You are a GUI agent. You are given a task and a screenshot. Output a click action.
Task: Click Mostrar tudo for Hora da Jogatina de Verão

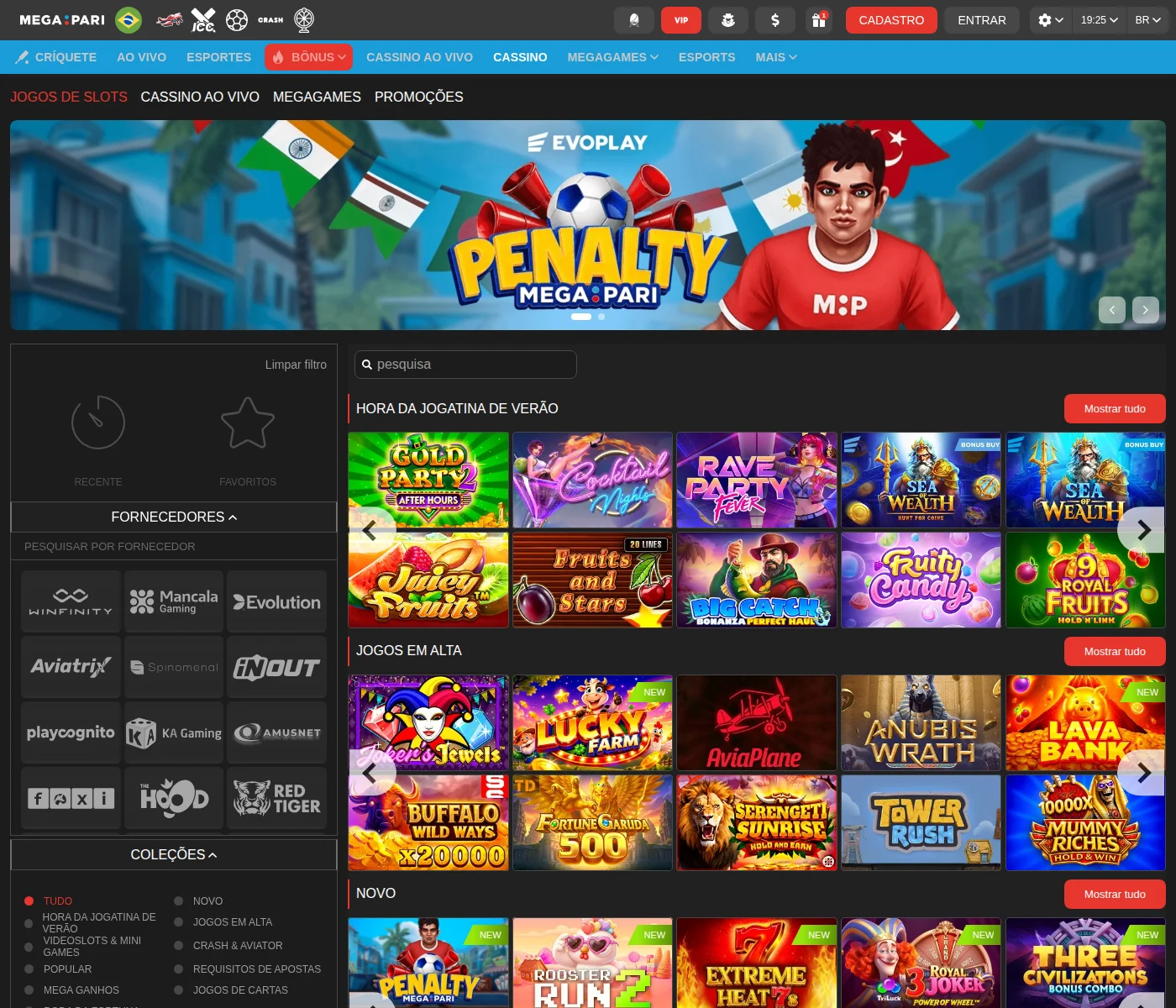pyautogui.click(x=1115, y=409)
